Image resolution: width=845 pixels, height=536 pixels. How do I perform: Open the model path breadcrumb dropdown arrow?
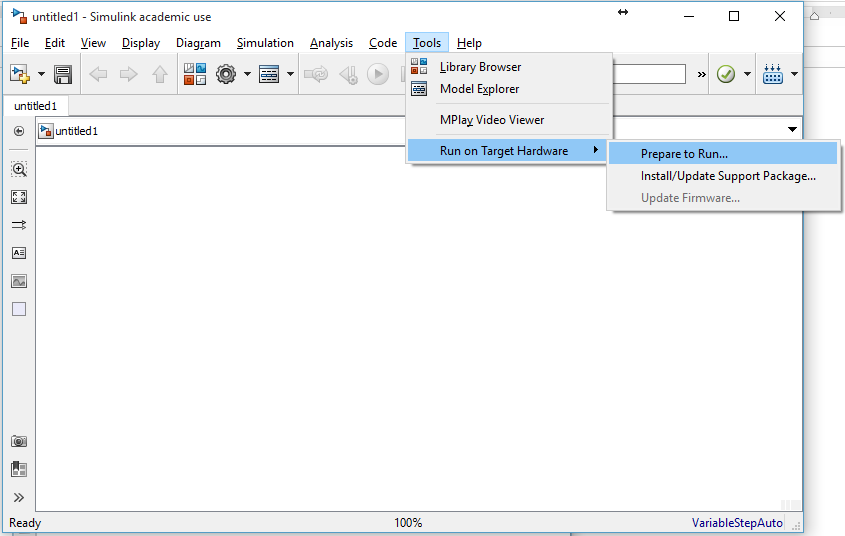tap(792, 130)
